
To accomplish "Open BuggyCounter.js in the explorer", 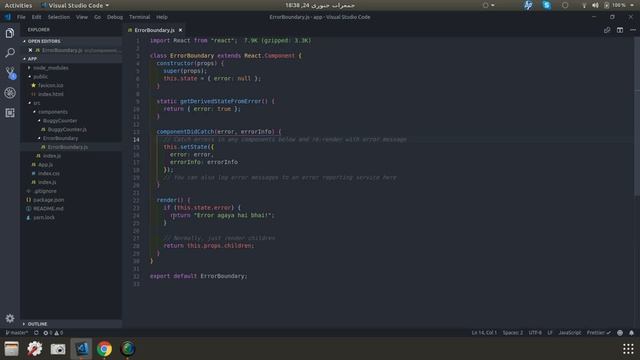I will [67, 129].
